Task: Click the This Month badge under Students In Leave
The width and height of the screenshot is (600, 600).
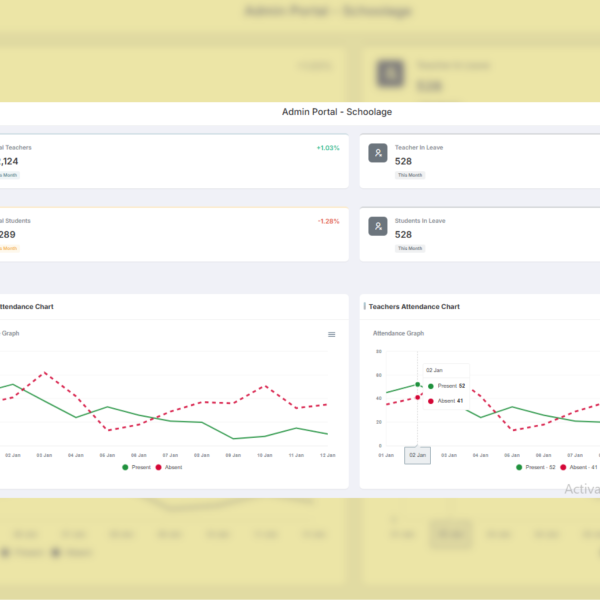Action: pos(410,248)
